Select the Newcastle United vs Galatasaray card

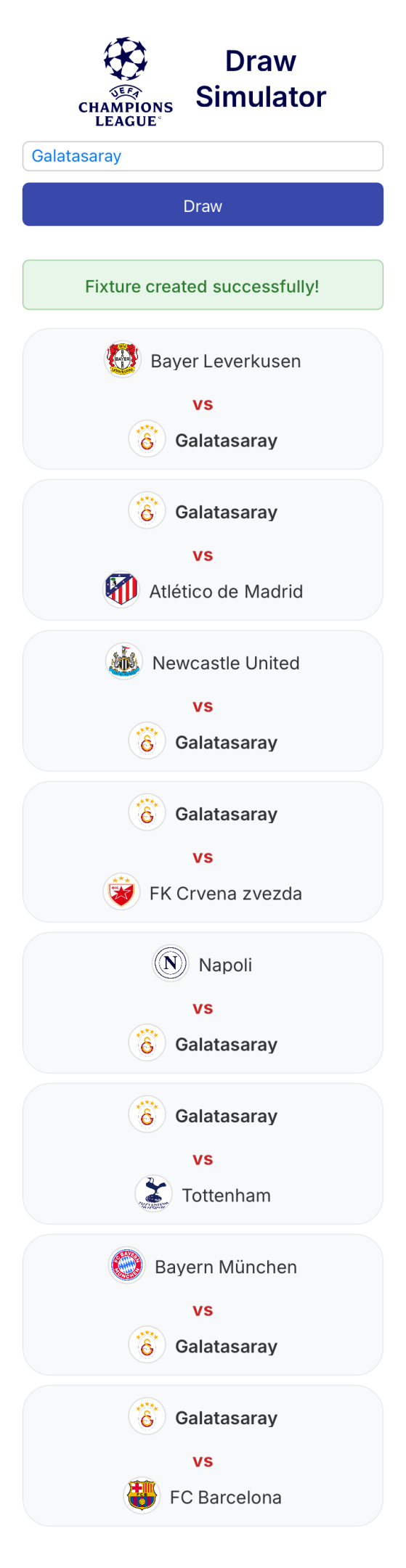203,701
